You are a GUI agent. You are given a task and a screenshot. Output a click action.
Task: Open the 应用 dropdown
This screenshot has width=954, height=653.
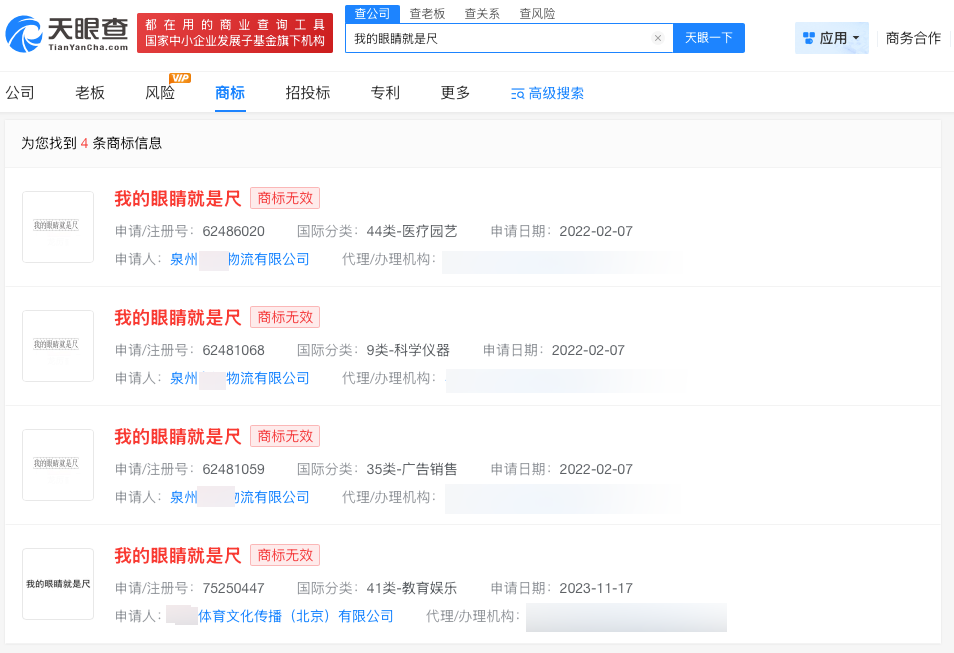click(x=832, y=37)
